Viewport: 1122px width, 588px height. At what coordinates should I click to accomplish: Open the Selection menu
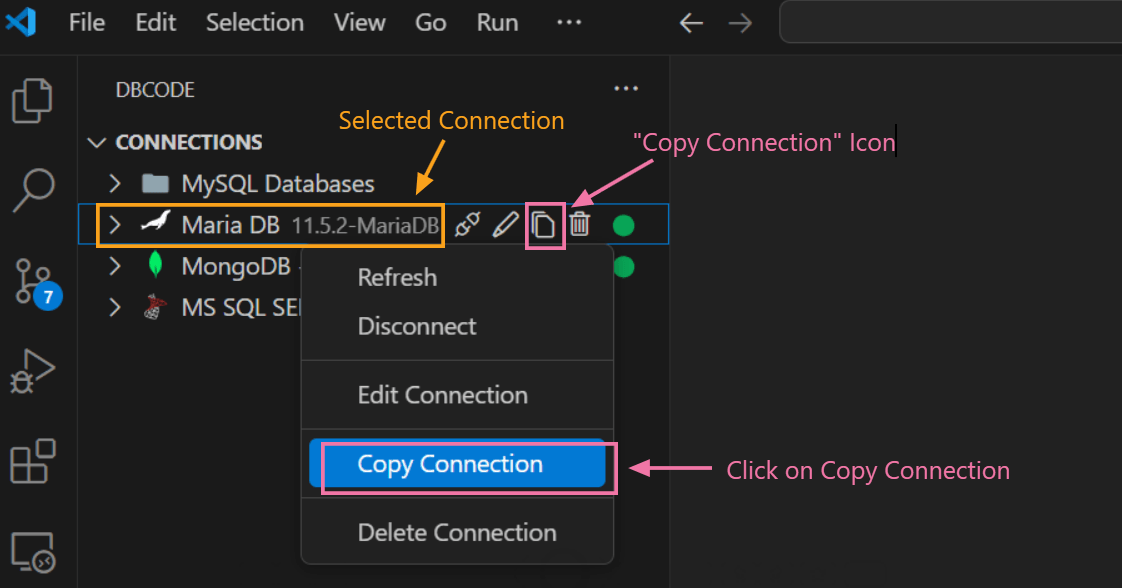255,22
